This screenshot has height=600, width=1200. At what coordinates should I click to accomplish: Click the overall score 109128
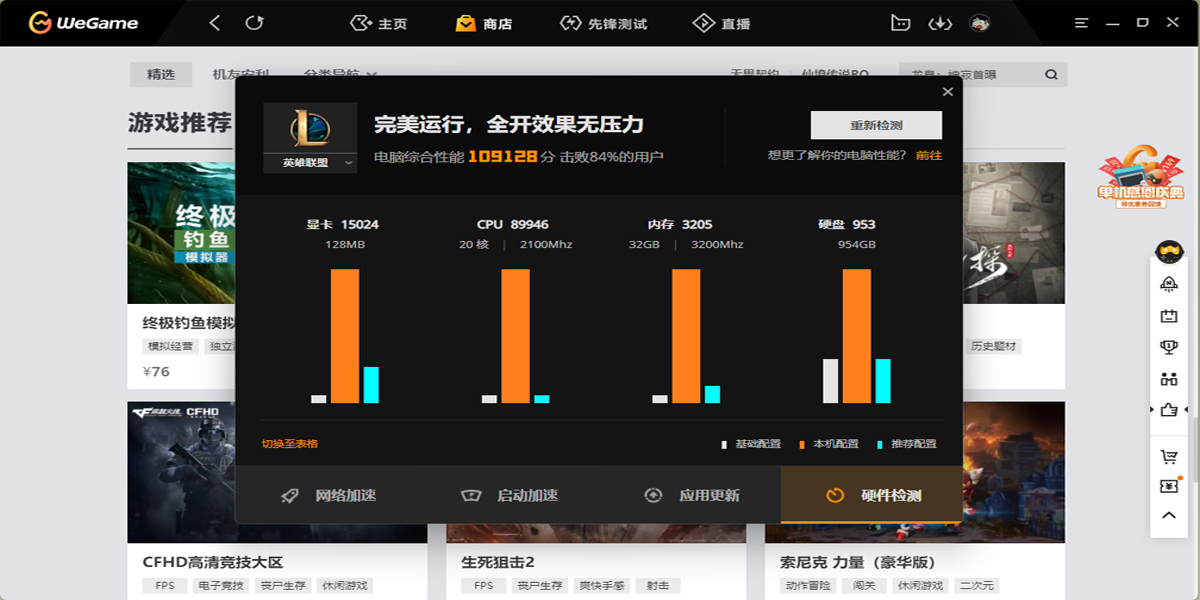point(503,156)
